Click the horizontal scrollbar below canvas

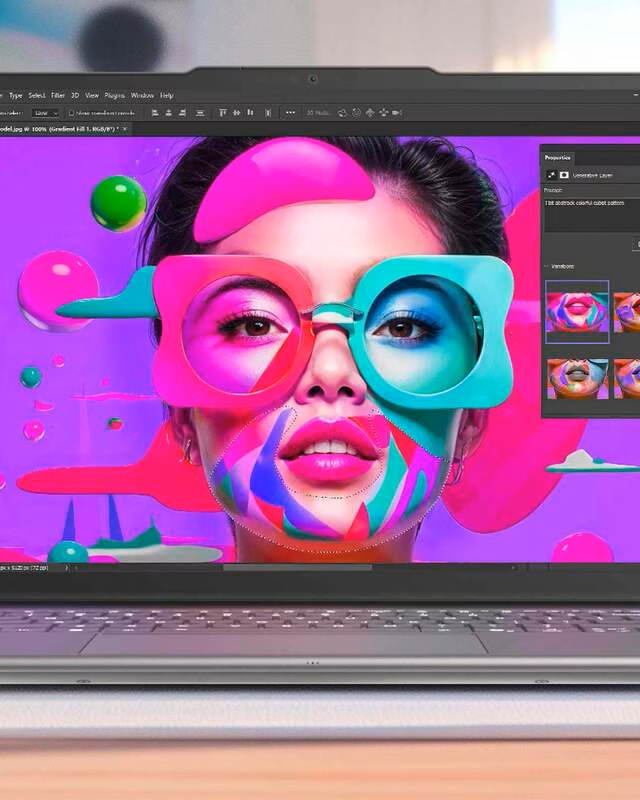click(x=298, y=567)
